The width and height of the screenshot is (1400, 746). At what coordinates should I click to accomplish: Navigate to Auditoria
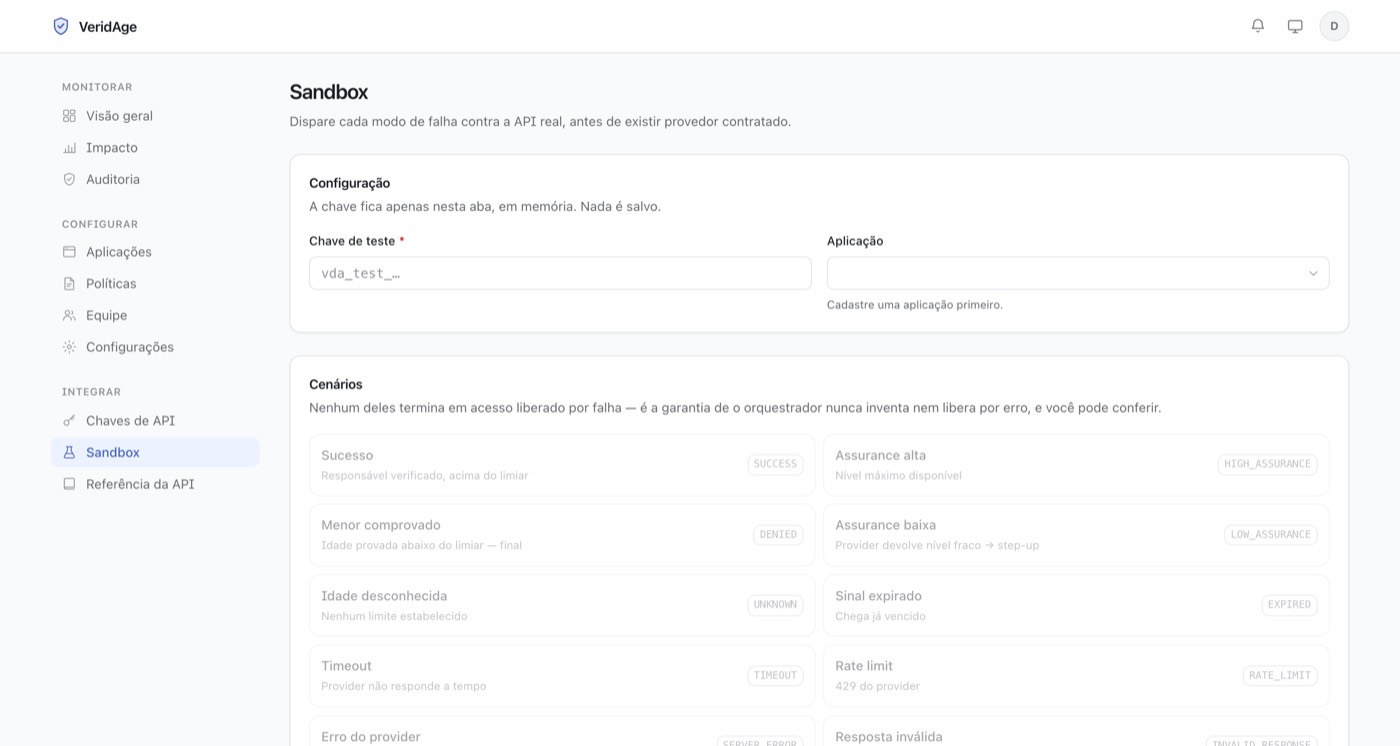[155, 180]
